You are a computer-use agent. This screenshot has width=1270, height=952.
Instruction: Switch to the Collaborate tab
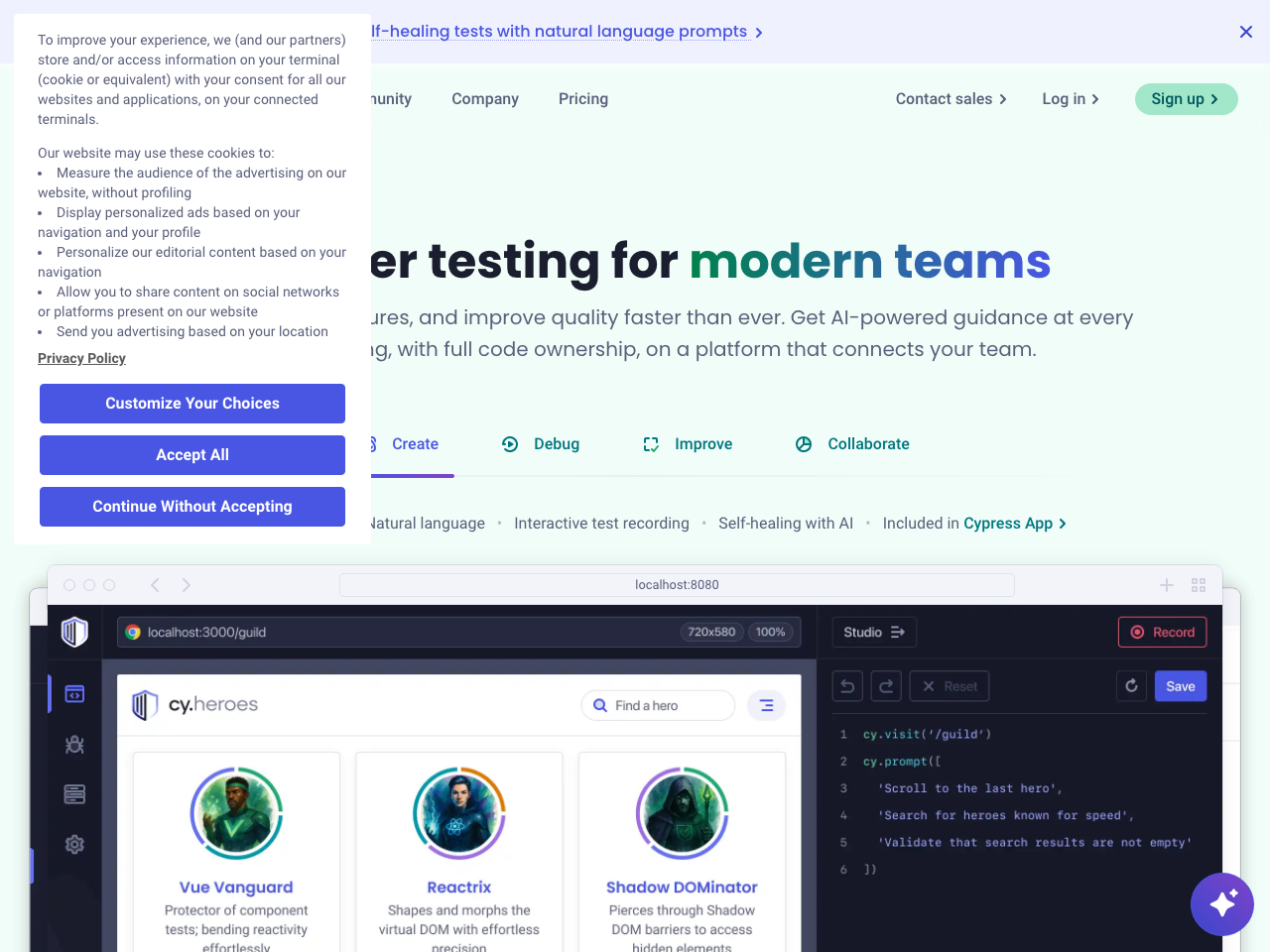click(x=851, y=444)
